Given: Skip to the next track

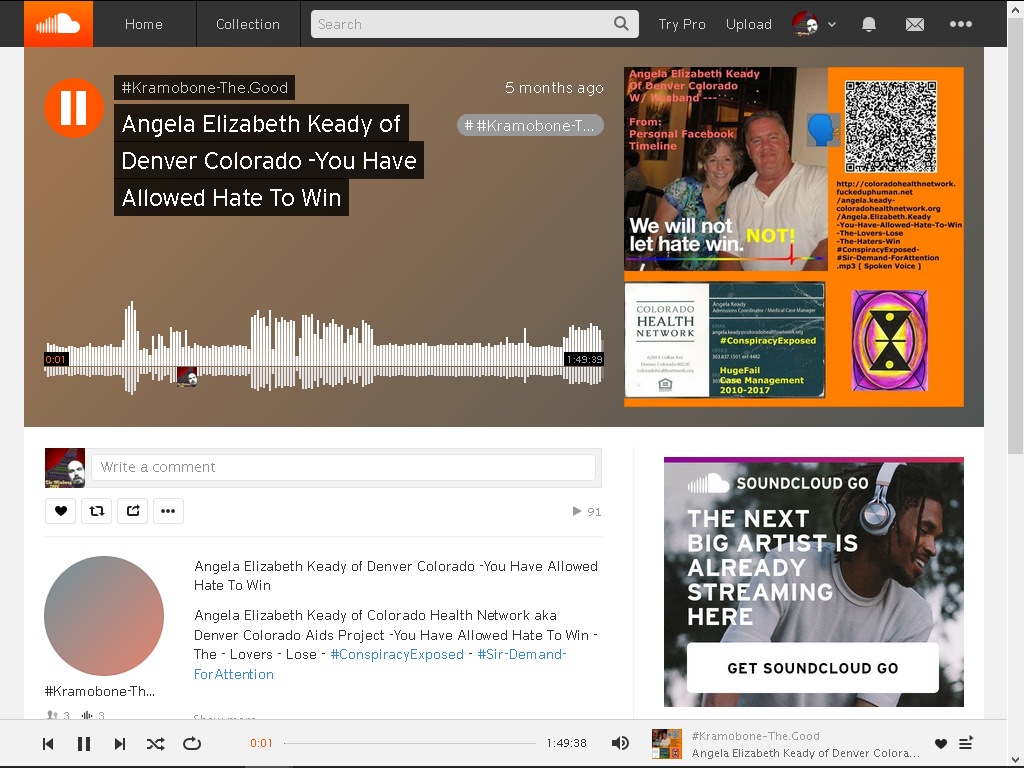Looking at the screenshot, I should pyautogui.click(x=120, y=743).
